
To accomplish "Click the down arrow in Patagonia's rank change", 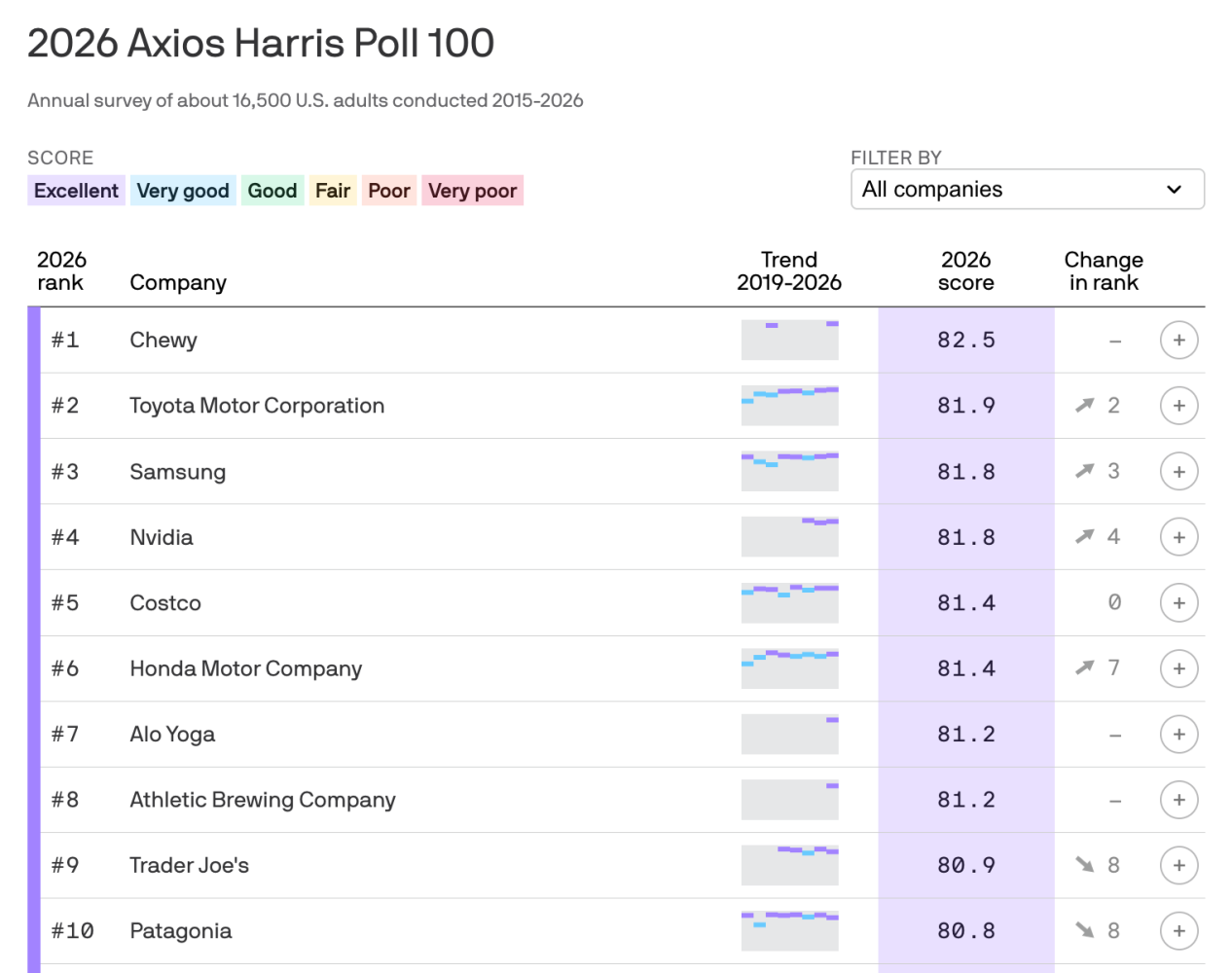I will [x=1084, y=930].
